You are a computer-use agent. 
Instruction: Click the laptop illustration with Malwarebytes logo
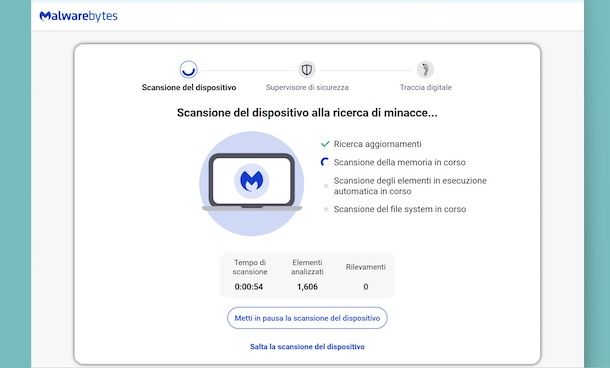(x=252, y=183)
